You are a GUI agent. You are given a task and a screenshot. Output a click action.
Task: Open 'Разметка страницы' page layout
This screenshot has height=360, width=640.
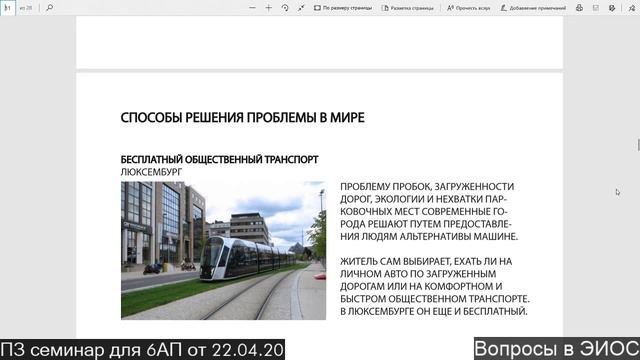pyautogui.click(x=407, y=8)
